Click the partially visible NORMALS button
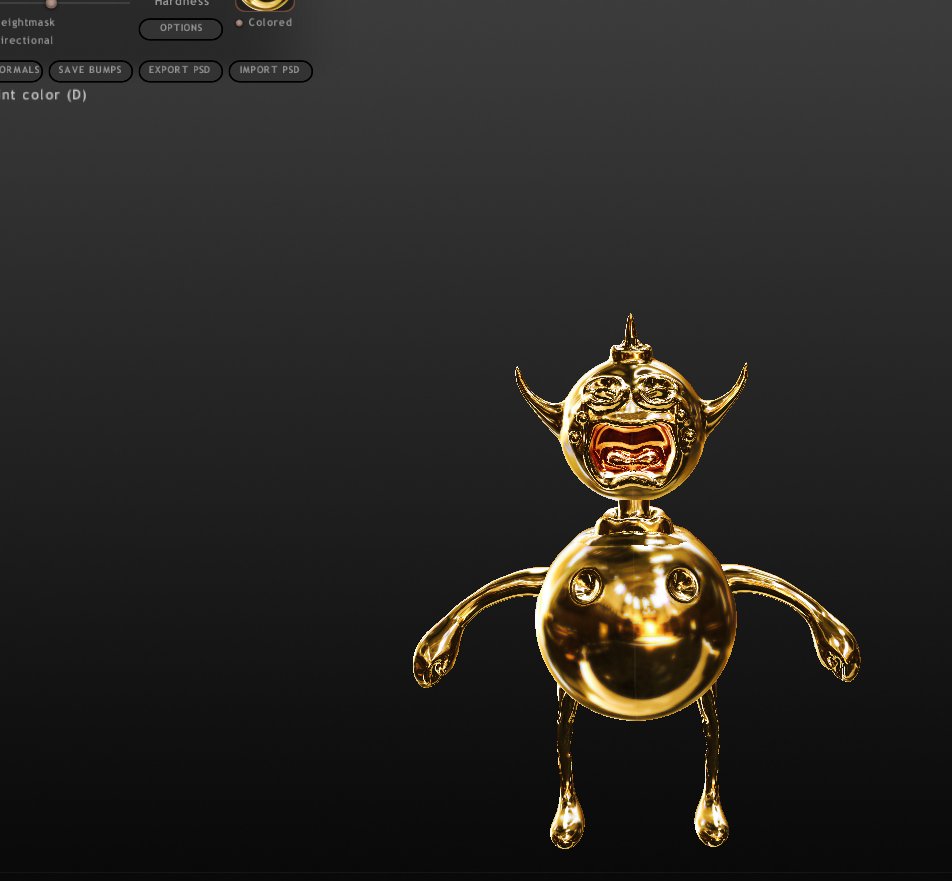 click(x=20, y=70)
